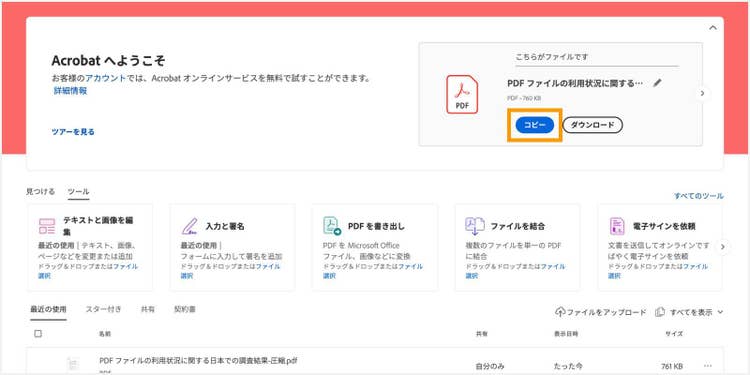Click the 入力と署名 pen icon

[x=189, y=226]
